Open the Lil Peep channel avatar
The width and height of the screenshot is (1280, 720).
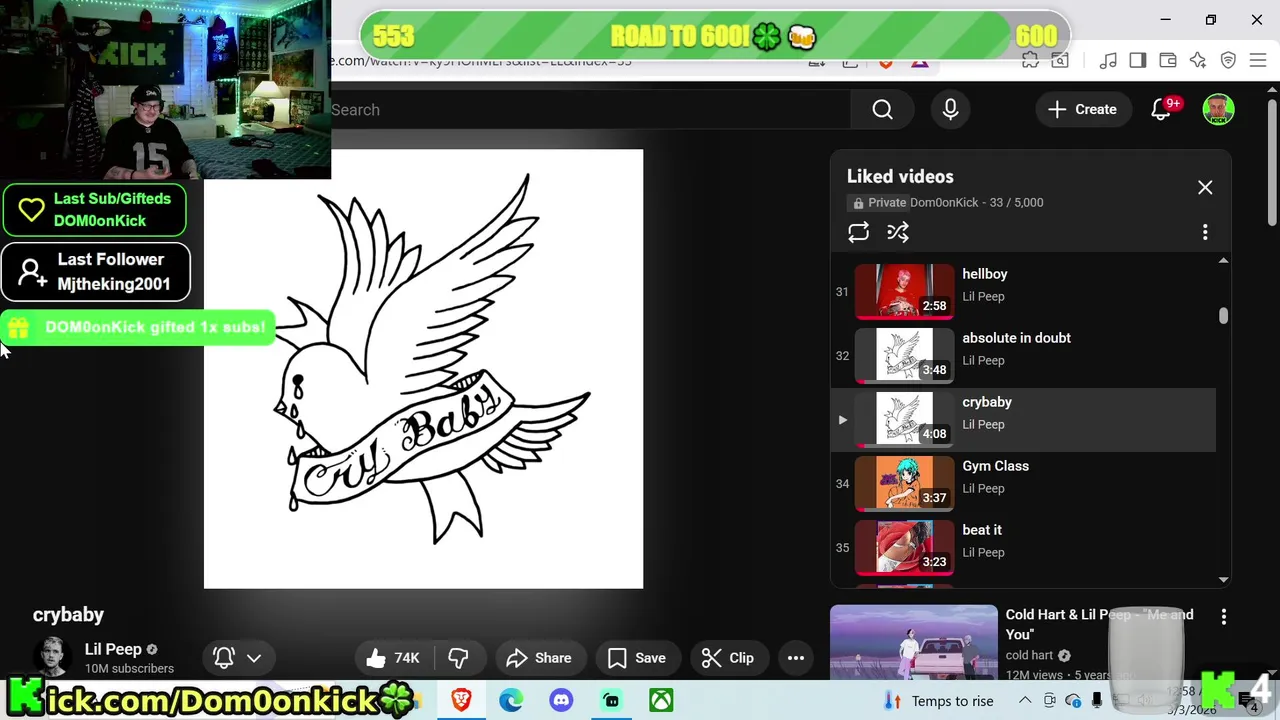(52, 657)
